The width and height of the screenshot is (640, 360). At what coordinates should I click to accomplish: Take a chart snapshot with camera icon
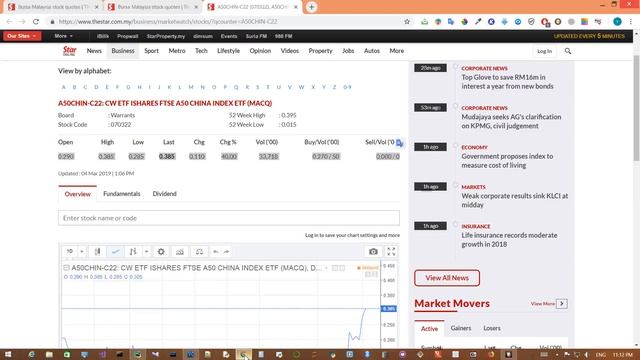point(373,252)
